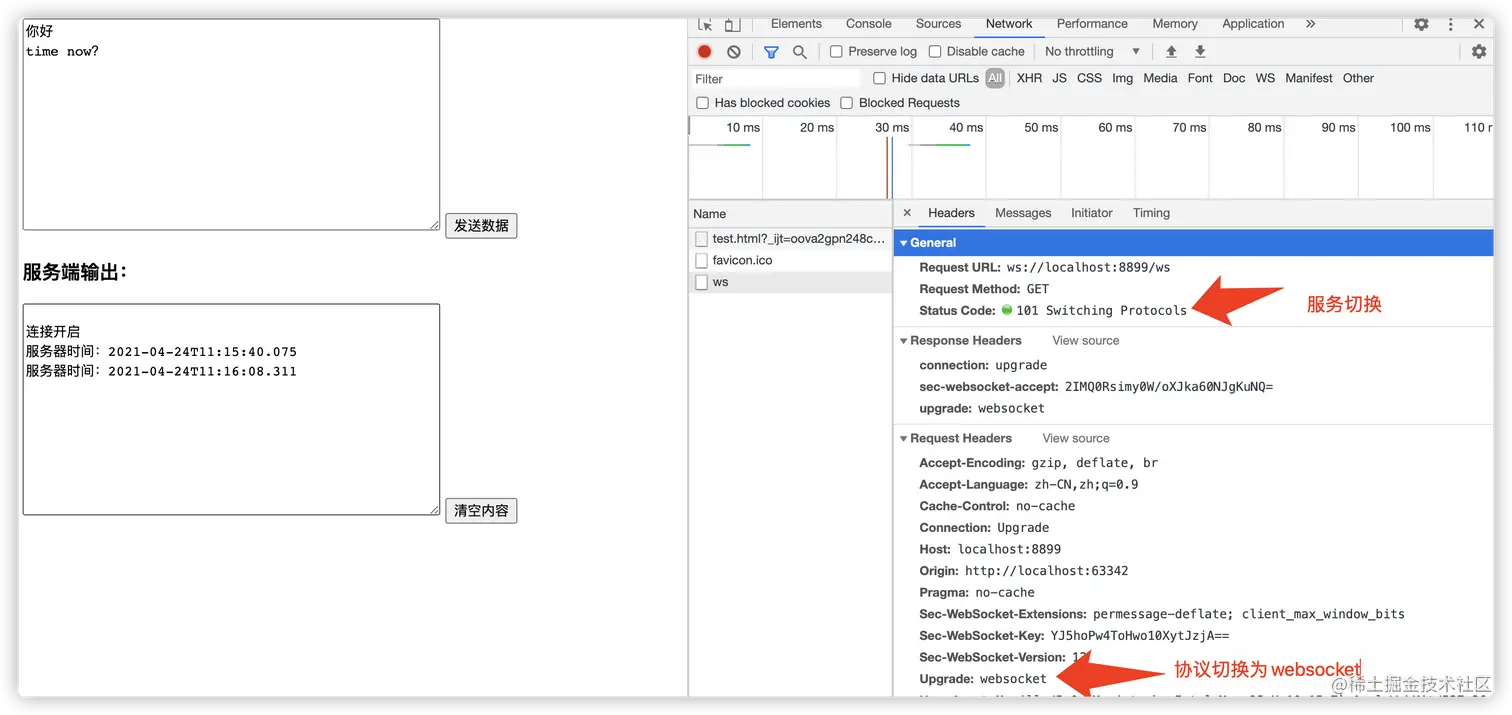Filter requests by Media
The width and height of the screenshot is (1512, 715).
1160,78
